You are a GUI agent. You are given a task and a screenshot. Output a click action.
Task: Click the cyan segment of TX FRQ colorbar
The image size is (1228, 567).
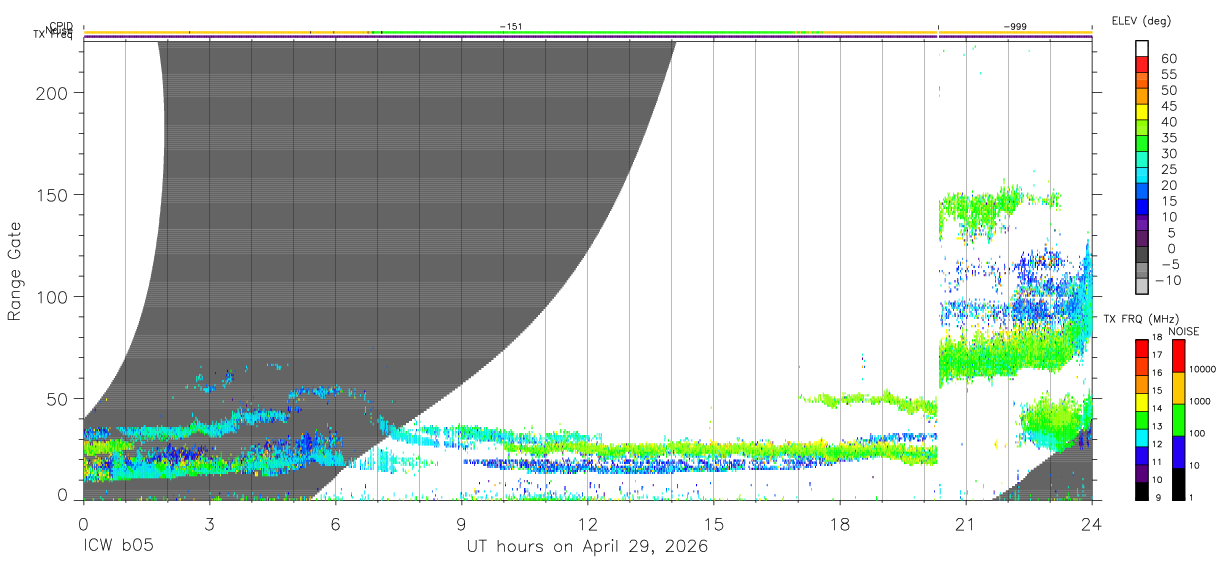point(1142,438)
